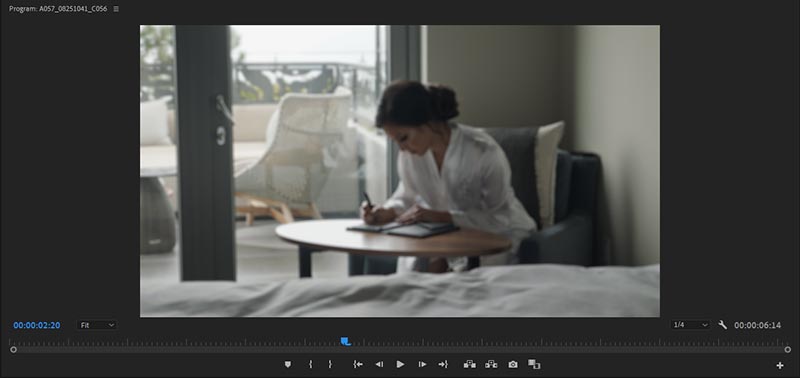Click the right handle of the zoom scroll bar
Viewport: 800px width, 378px height.
(x=788, y=349)
